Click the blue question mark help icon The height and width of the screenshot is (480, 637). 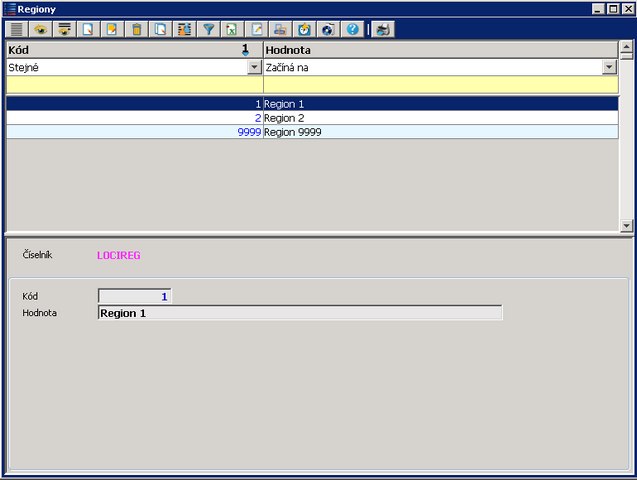click(x=352, y=29)
